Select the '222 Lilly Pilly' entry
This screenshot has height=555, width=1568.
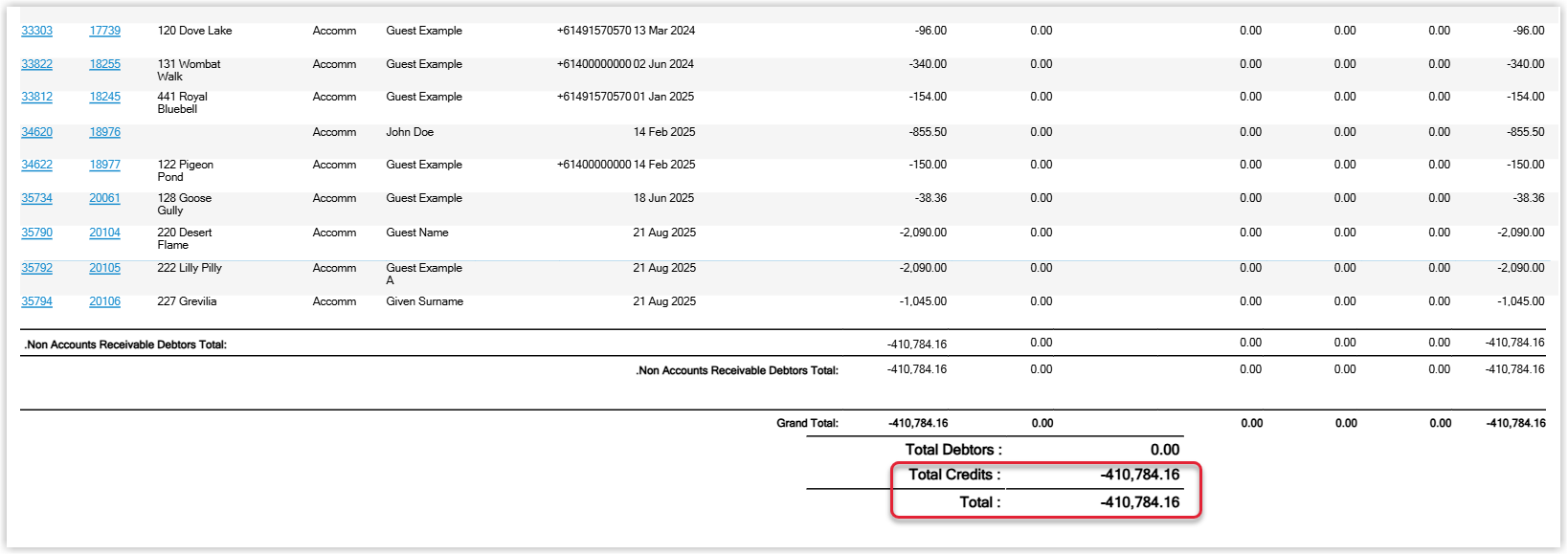[190, 268]
